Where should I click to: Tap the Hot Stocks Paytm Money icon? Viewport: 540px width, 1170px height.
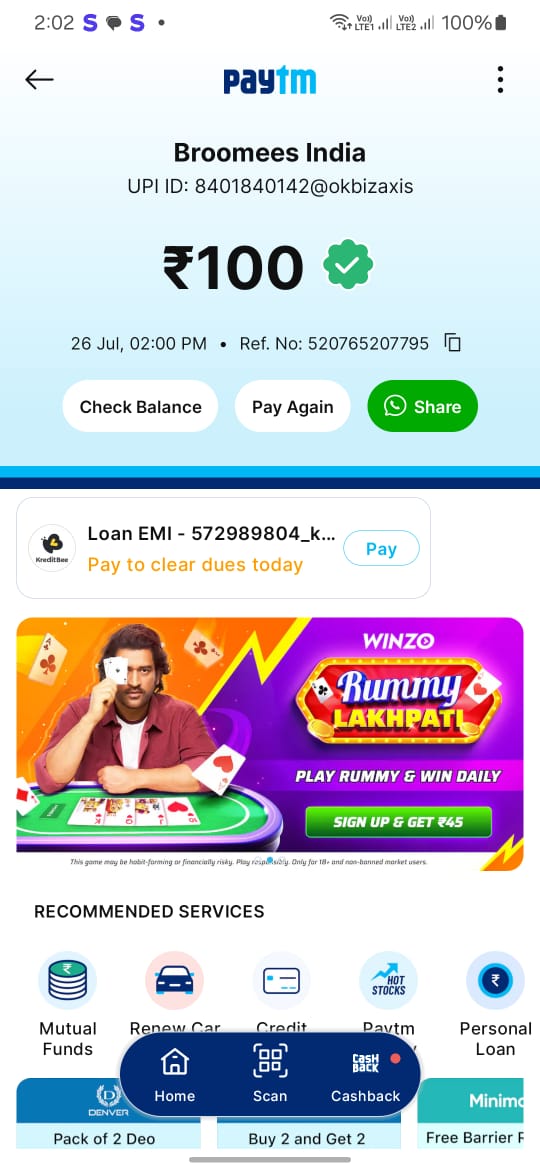pos(389,980)
